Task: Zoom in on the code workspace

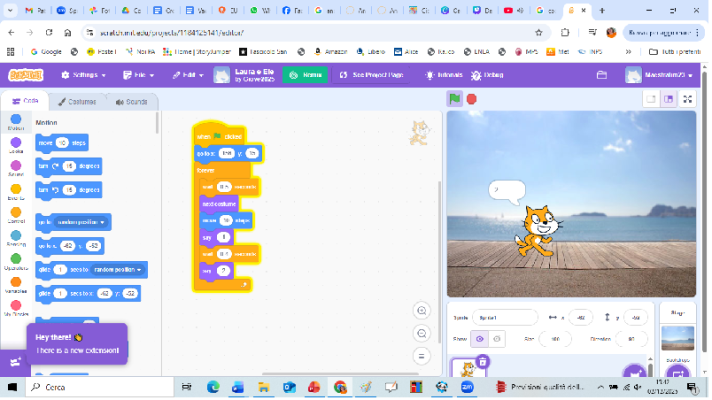Action: (422, 311)
